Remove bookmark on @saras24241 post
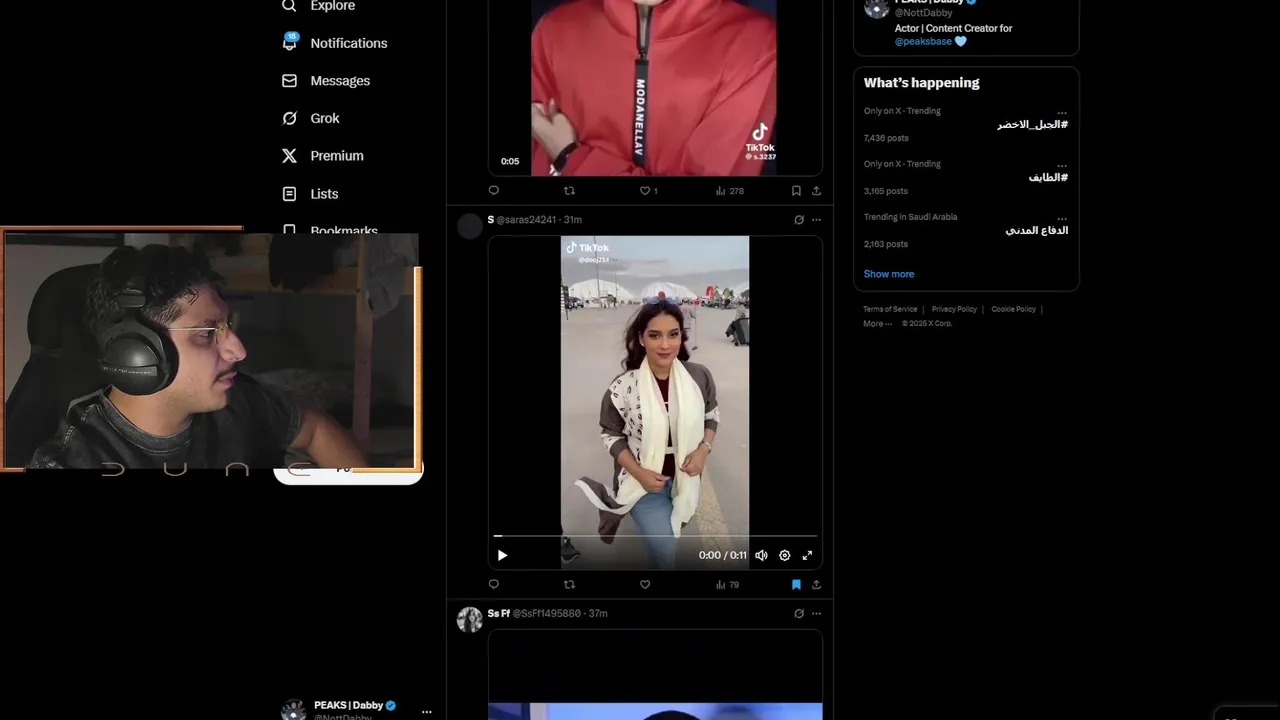1280x720 pixels. pyautogui.click(x=796, y=584)
